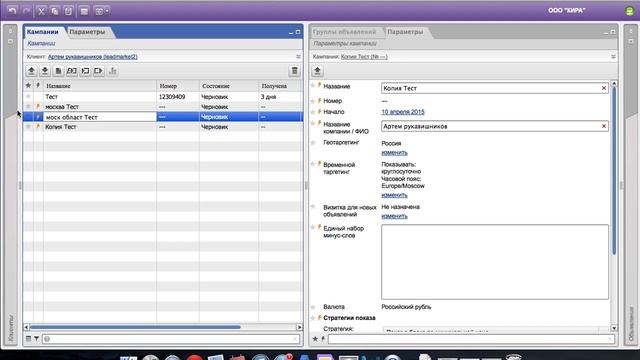
Task: Click scroll-right arrow of campaigns table
Action: [299, 327]
